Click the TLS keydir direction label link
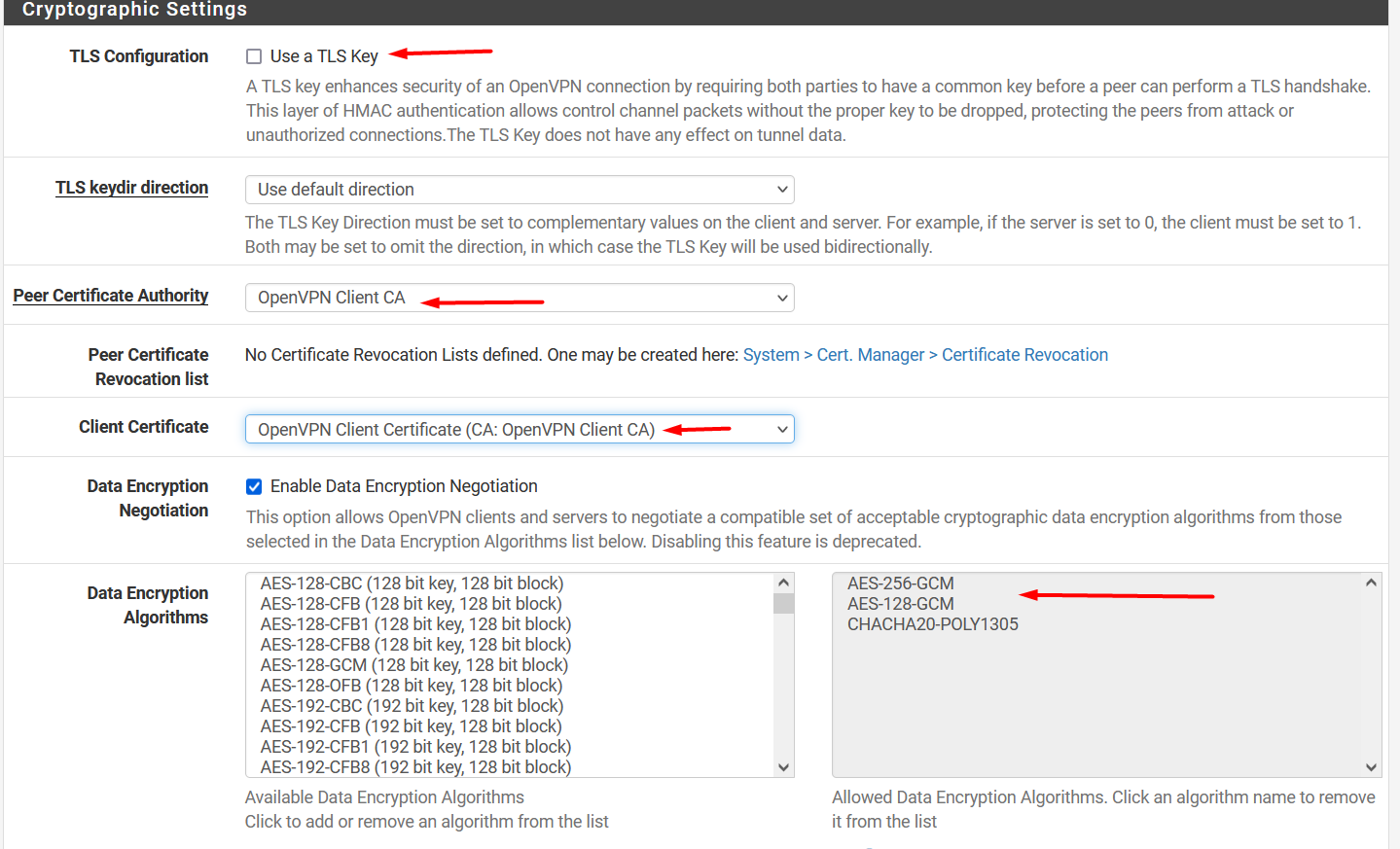 point(131,188)
